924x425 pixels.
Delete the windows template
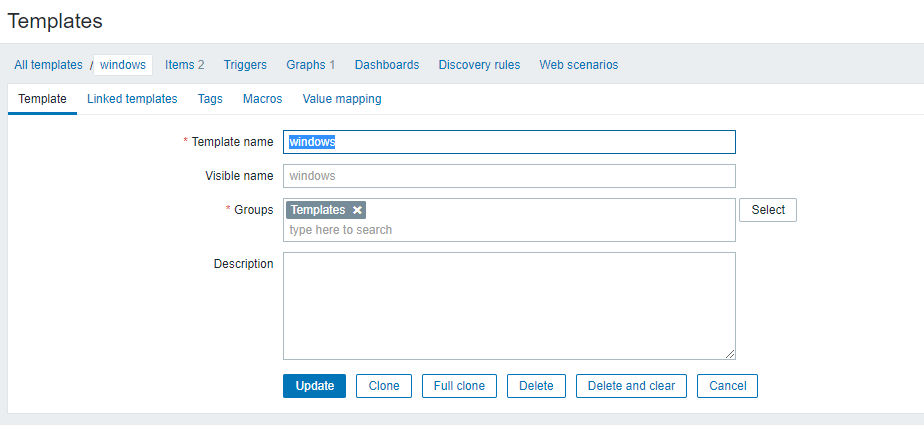(536, 386)
